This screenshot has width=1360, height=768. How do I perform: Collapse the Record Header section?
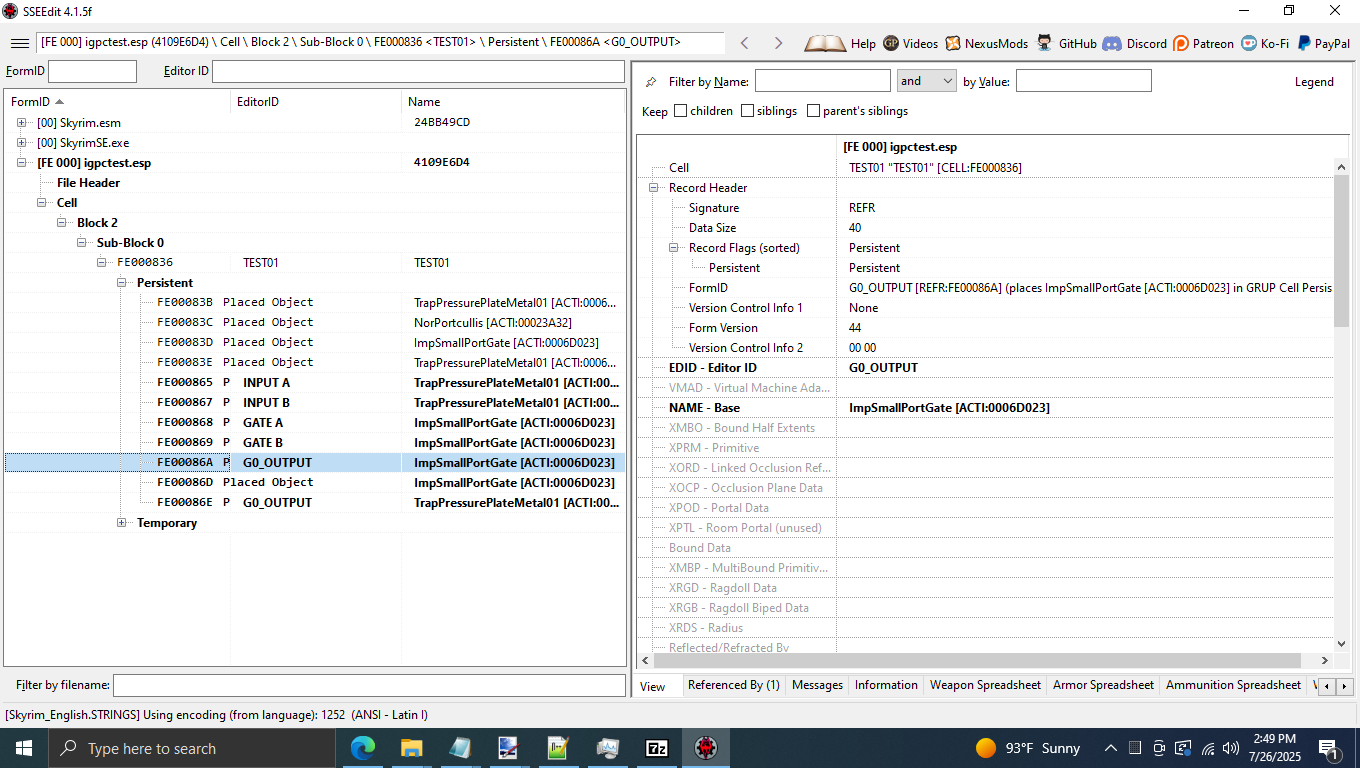654,188
